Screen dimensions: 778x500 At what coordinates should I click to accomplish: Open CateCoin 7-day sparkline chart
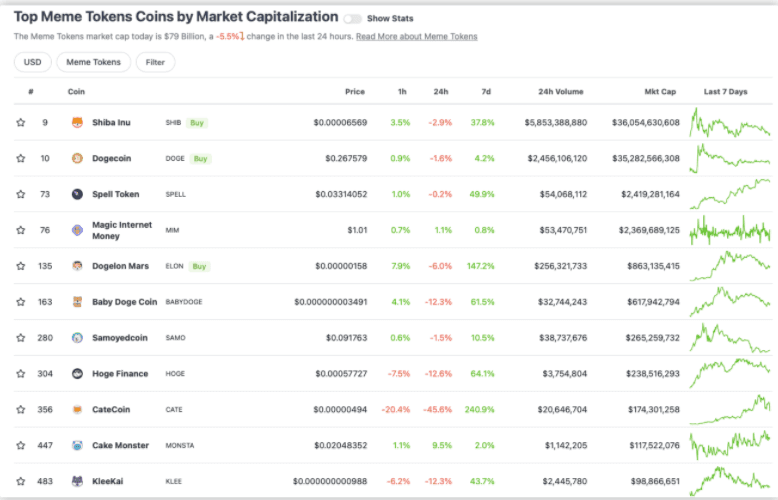730,410
